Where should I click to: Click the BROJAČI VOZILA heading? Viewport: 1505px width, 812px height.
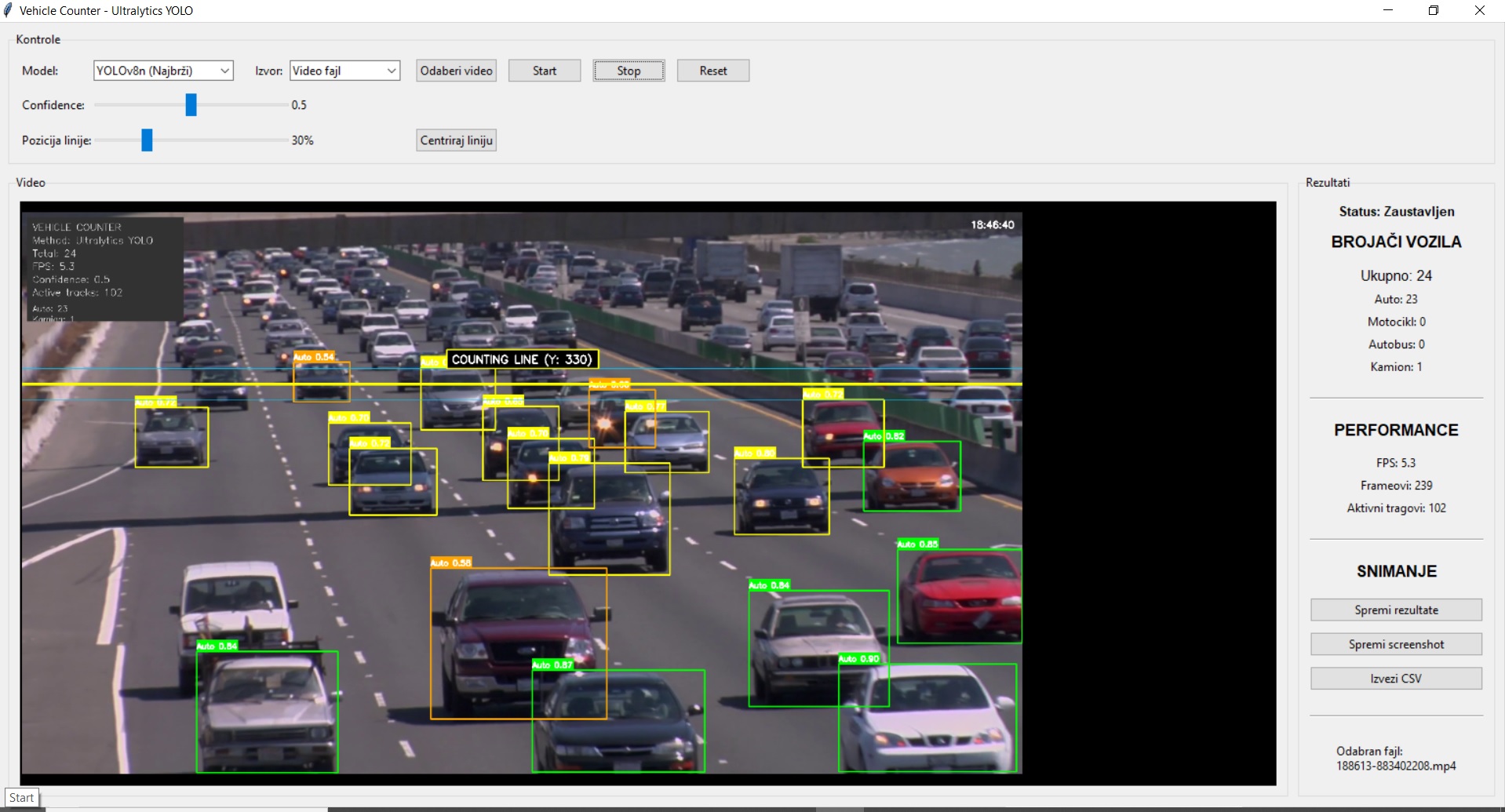pos(1396,242)
